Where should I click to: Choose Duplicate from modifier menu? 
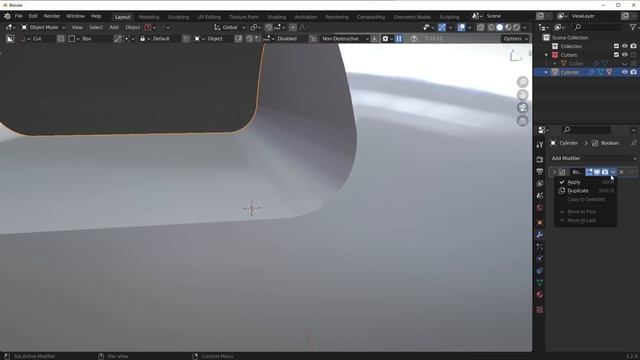pos(586,191)
